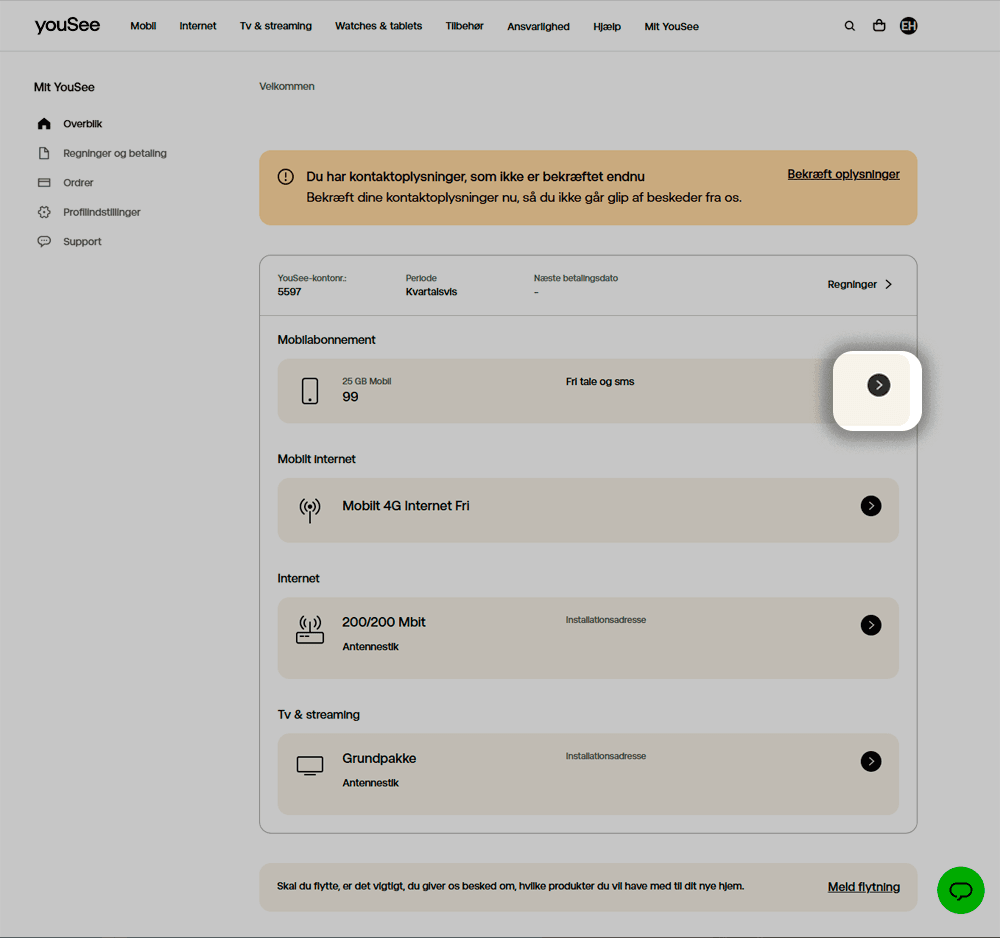Open the shopping basket icon

[x=879, y=26]
